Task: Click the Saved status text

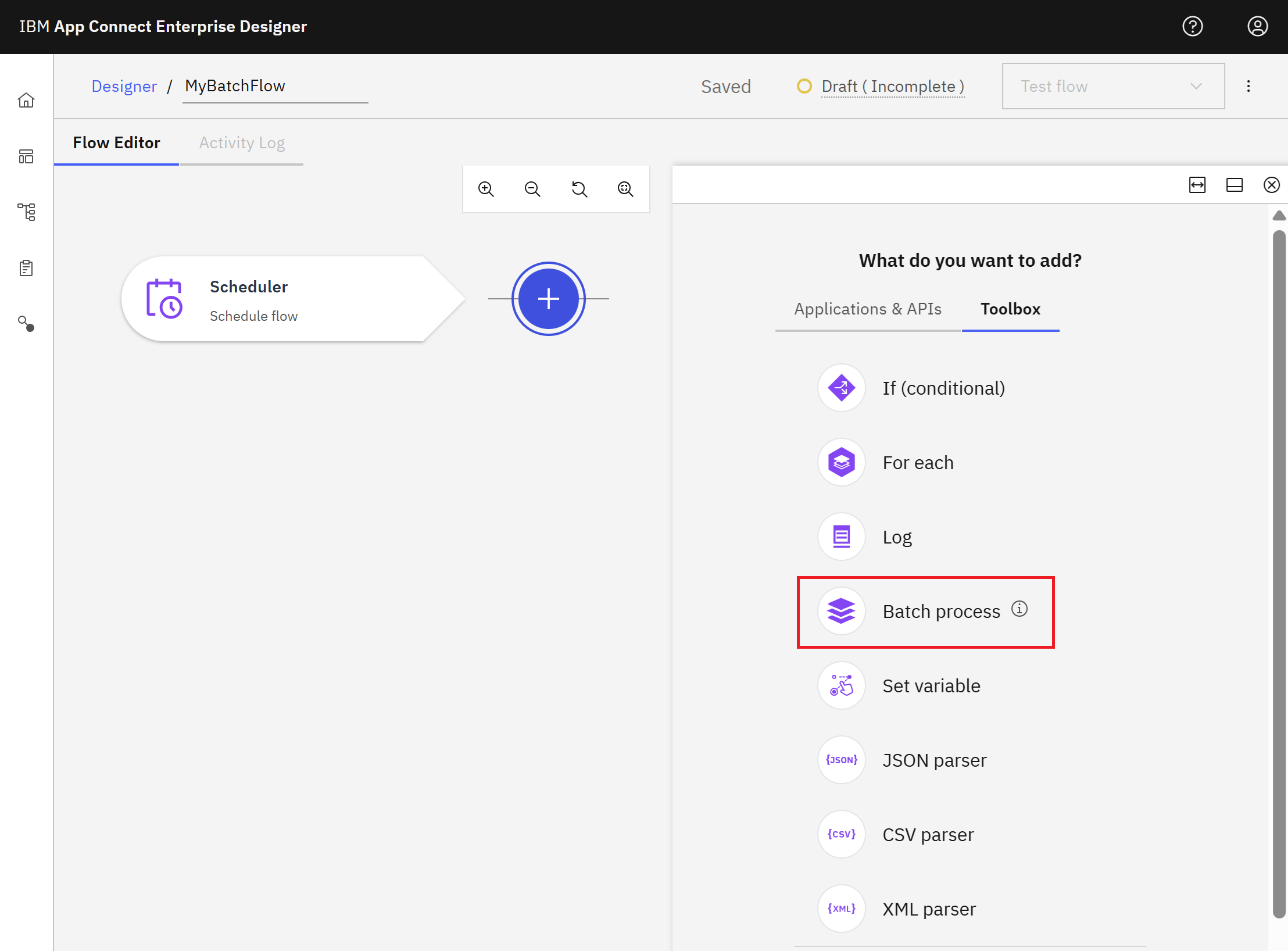Action: tap(726, 86)
